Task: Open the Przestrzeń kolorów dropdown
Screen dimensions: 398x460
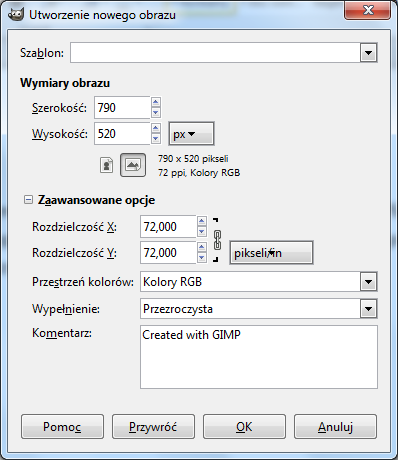Action: (368, 282)
